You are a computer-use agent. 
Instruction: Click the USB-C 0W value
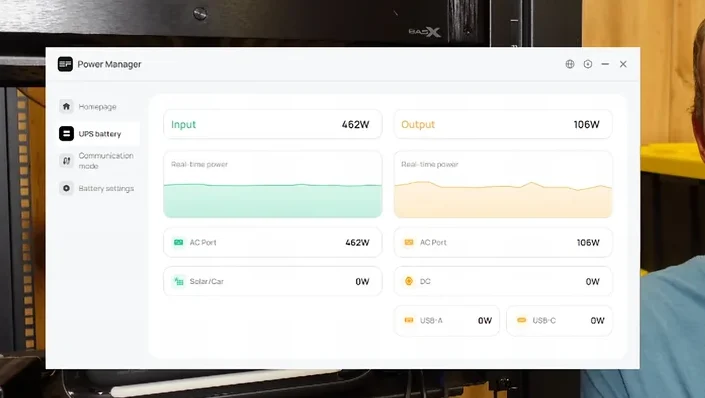pyautogui.click(x=598, y=321)
